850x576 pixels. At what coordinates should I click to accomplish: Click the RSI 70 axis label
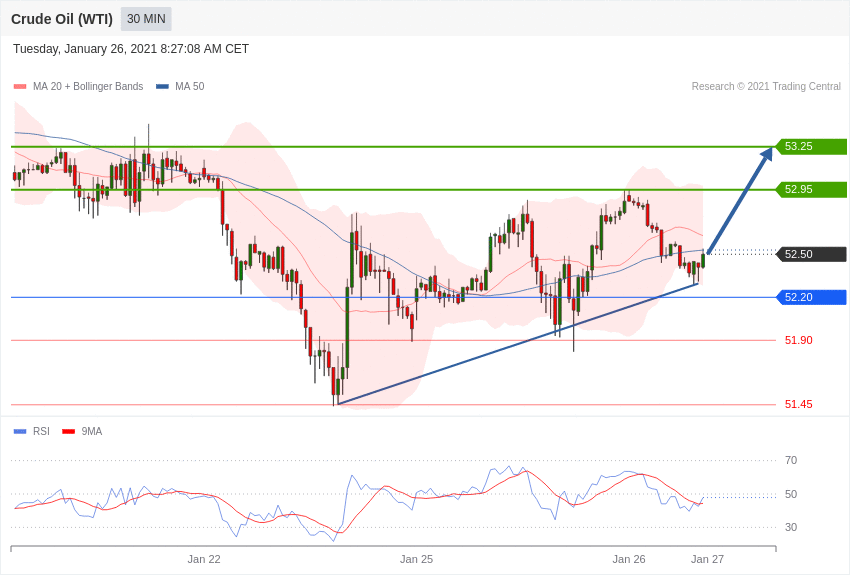point(791,460)
